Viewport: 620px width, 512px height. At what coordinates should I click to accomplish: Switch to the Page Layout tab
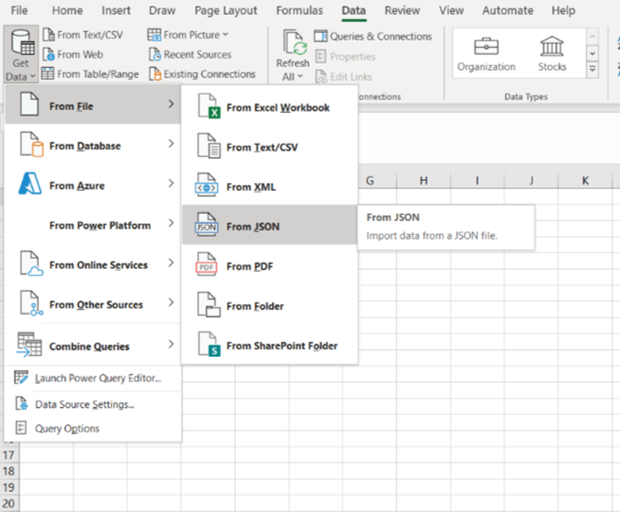(x=226, y=11)
